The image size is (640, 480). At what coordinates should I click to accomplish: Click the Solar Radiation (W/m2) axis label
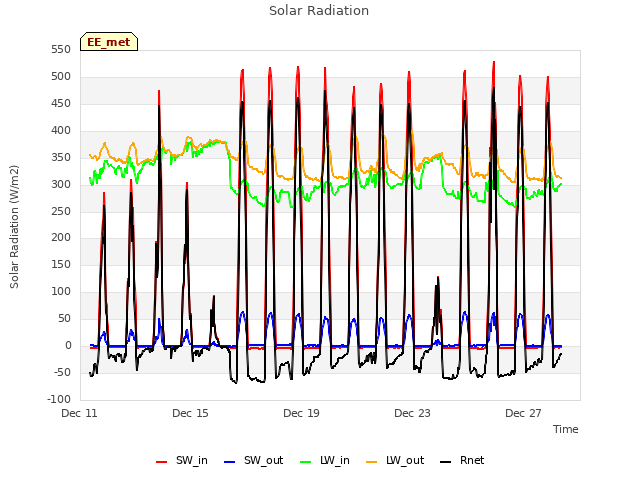point(14,227)
